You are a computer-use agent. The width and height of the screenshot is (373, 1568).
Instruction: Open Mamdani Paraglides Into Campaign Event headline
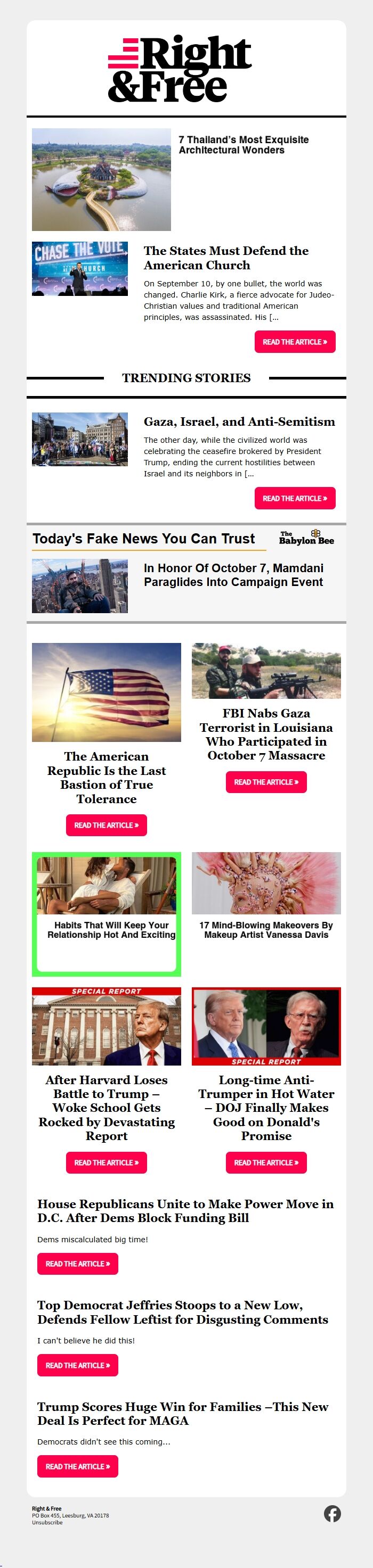coord(233,575)
